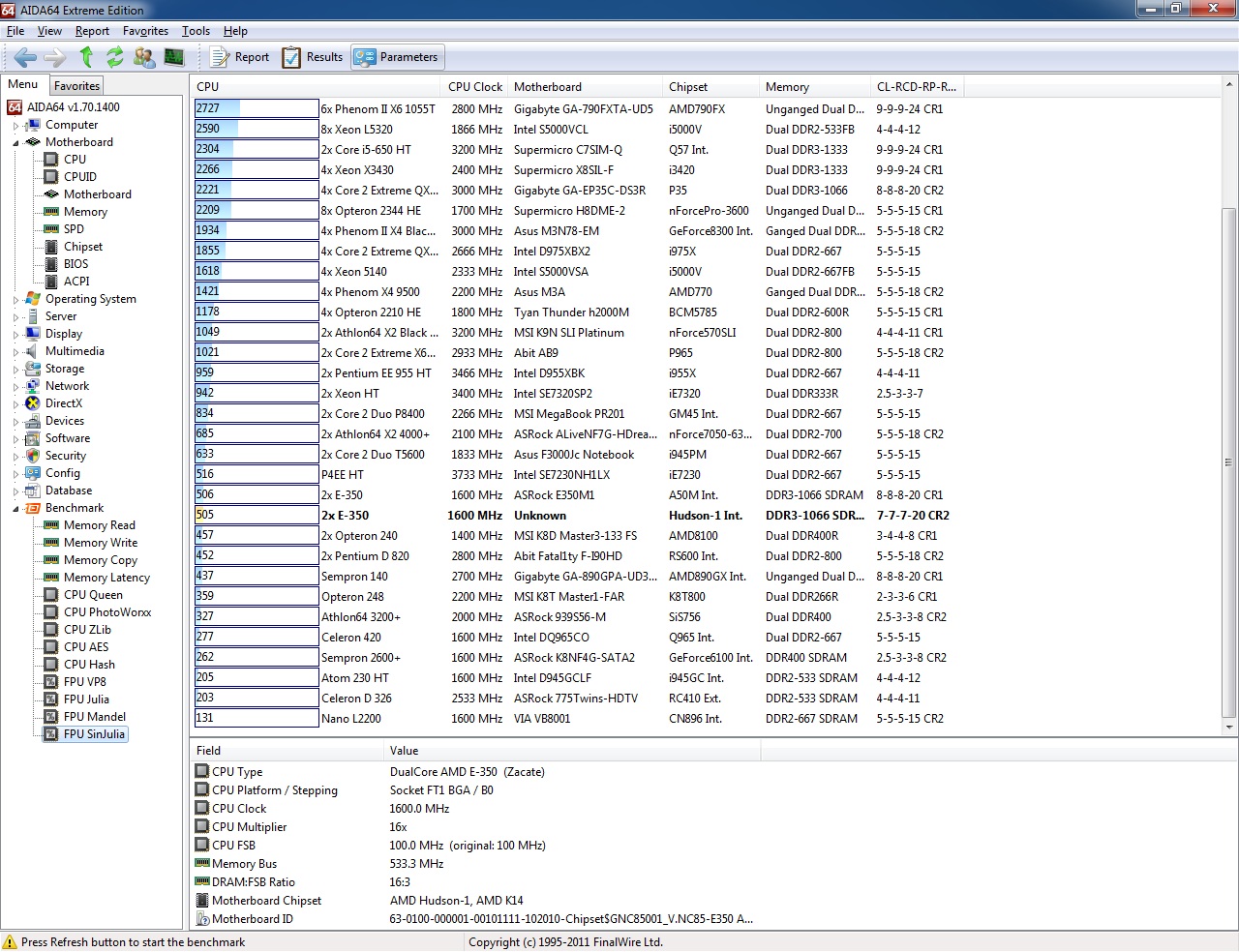Select the BIOS item icon

point(52,264)
